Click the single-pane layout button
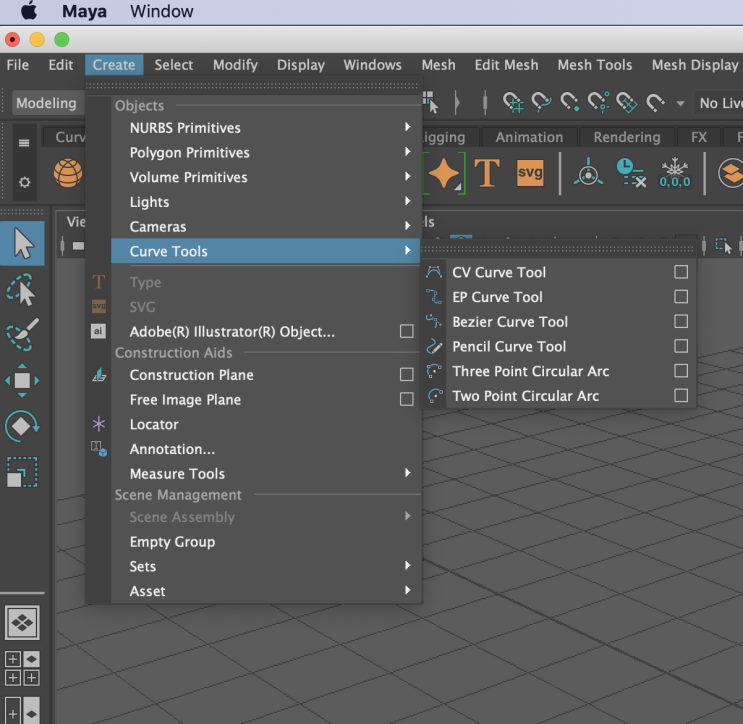The height and width of the screenshot is (724, 743). tap(22, 622)
